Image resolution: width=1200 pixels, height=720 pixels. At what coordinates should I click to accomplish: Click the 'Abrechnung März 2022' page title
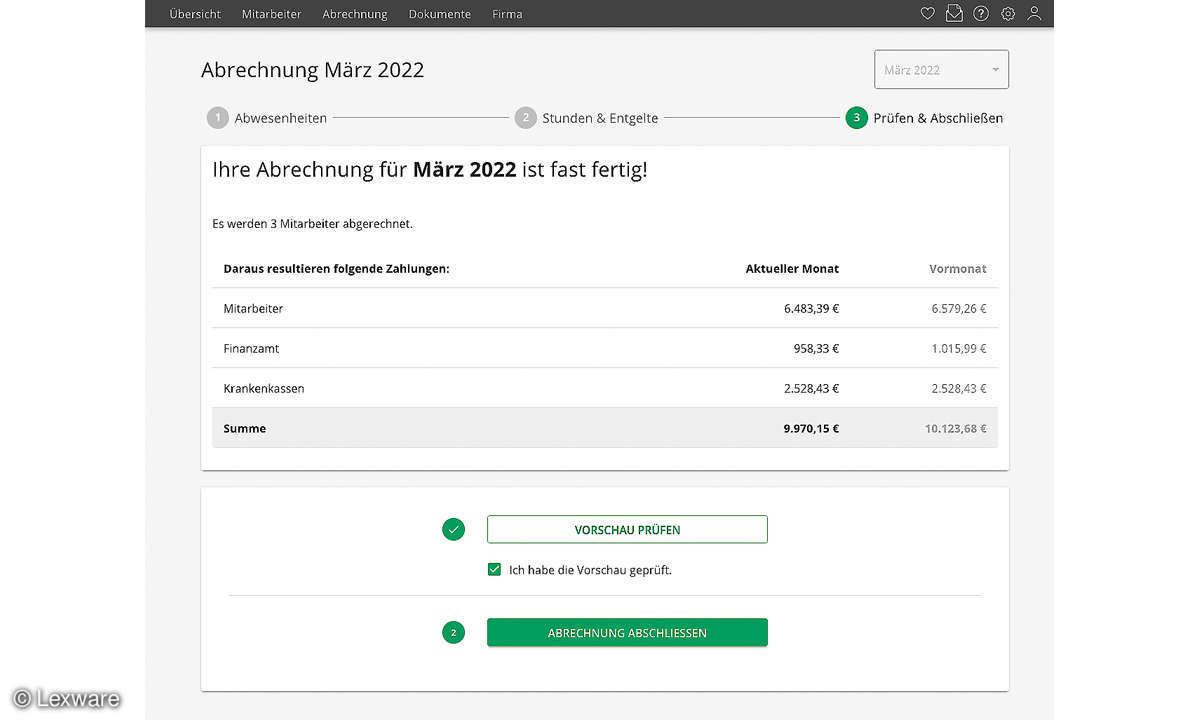tap(313, 70)
